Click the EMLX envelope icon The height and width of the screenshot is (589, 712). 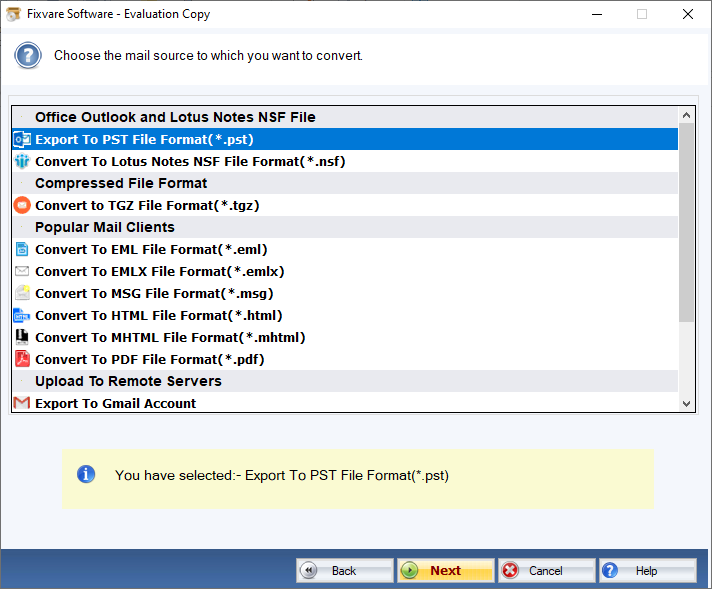pos(22,271)
